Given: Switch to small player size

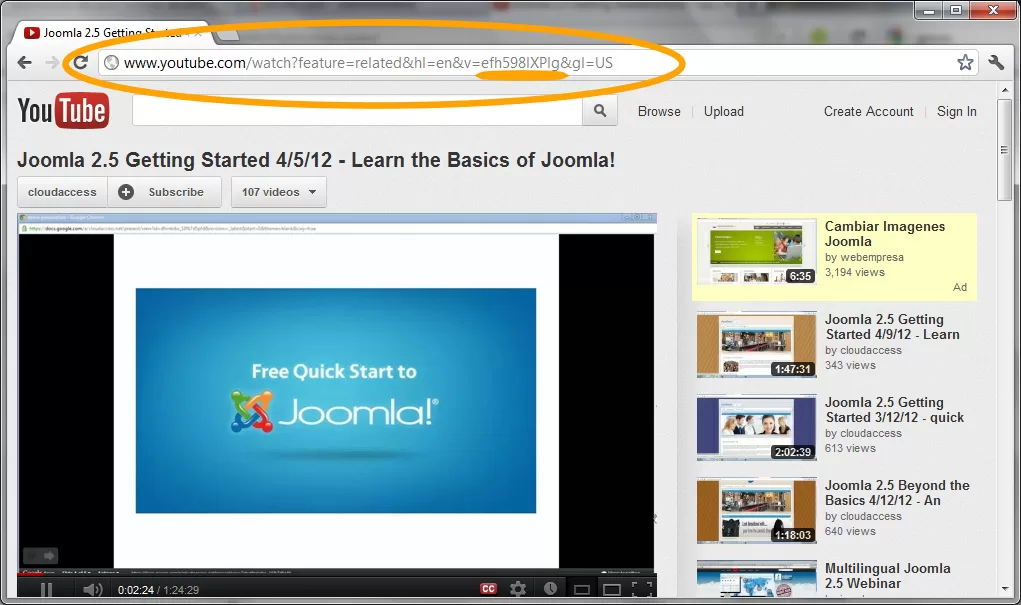Looking at the screenshot, I should 581,590.
